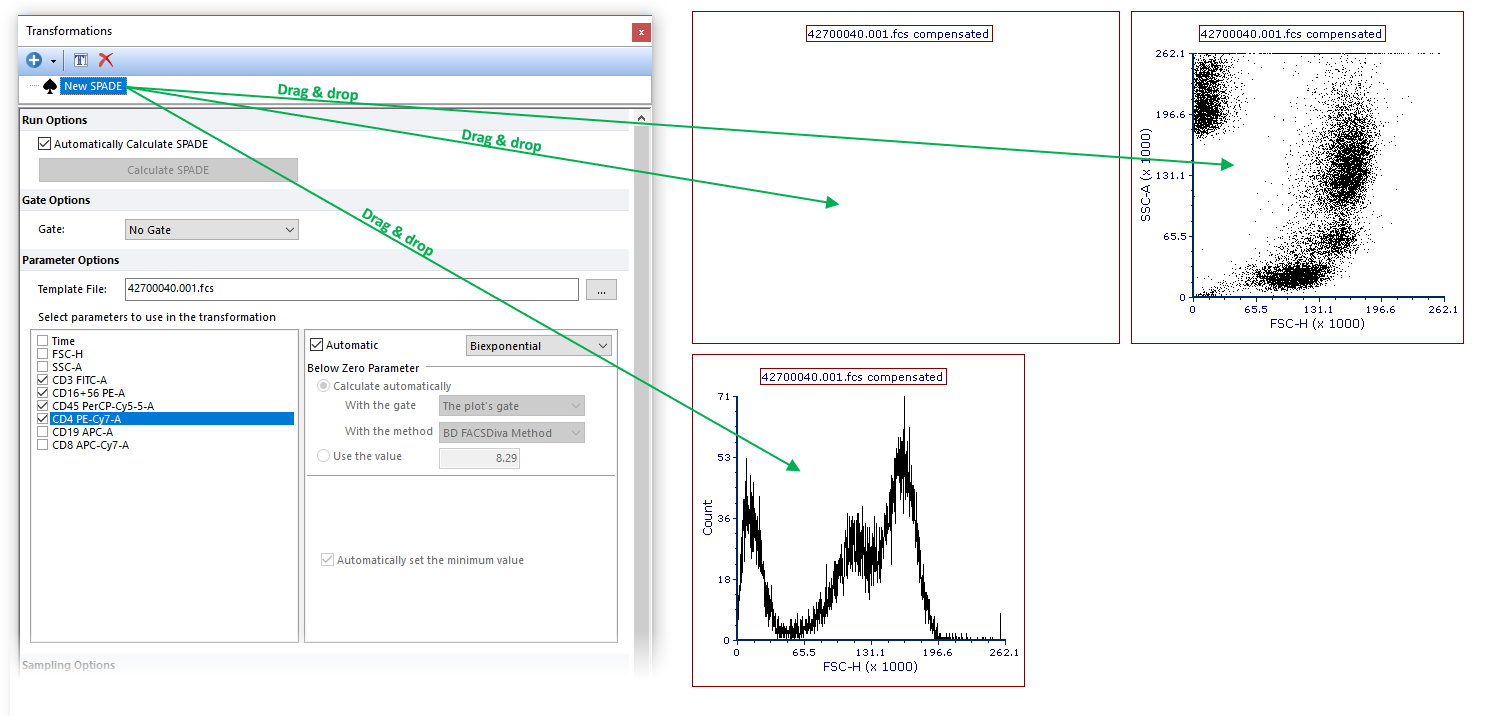Toggle Automatically Calculate SPADE checkbox
Viewport: 1488px width, 716px height.
[45, 144]
